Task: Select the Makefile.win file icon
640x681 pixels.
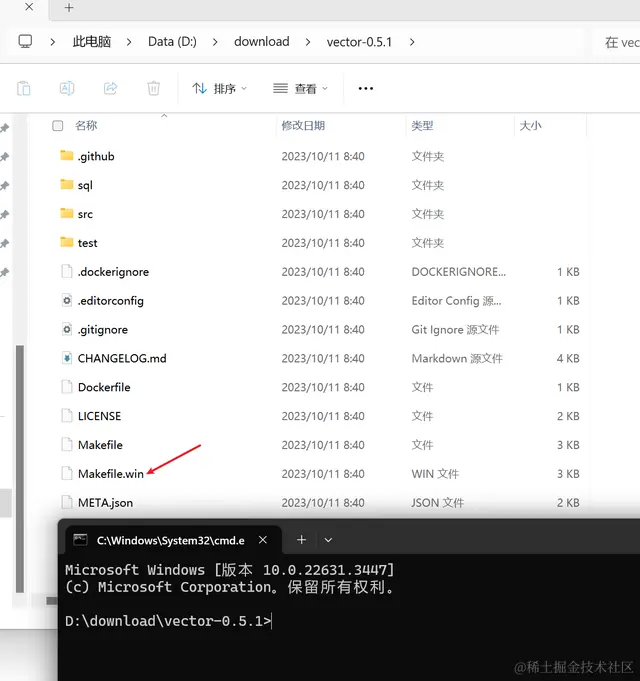Action: click(67, 473)
